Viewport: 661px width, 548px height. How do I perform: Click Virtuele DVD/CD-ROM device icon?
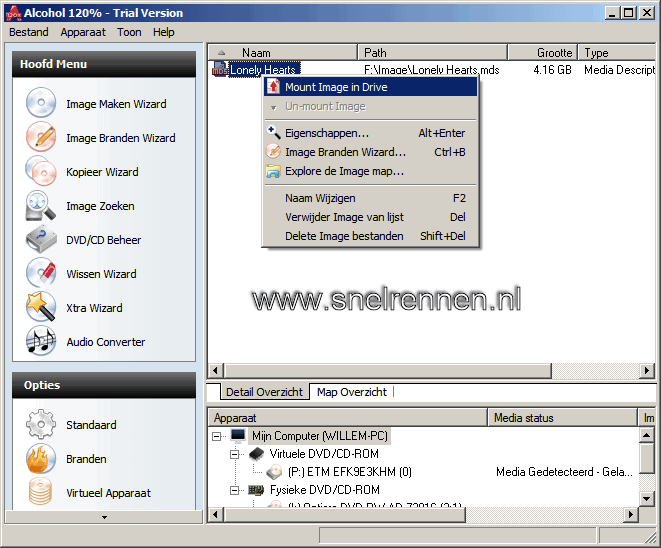(256, 454)
